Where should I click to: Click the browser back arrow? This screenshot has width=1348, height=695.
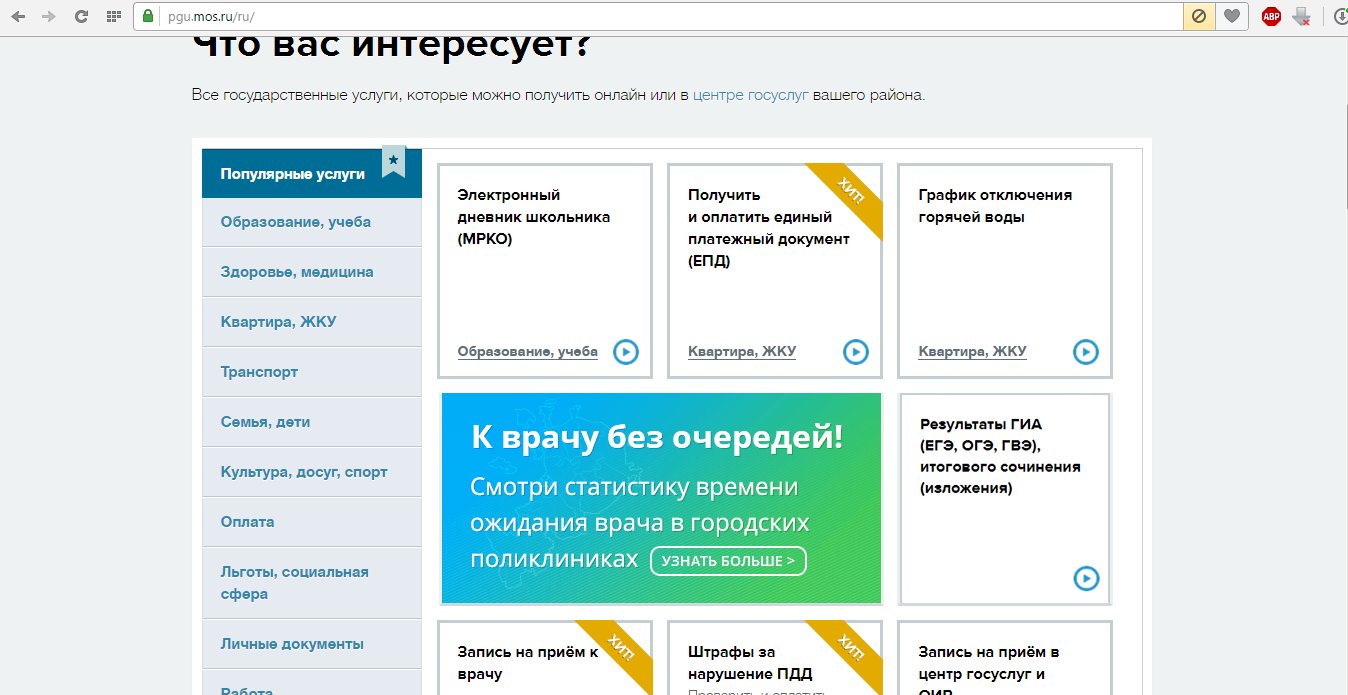18,16
